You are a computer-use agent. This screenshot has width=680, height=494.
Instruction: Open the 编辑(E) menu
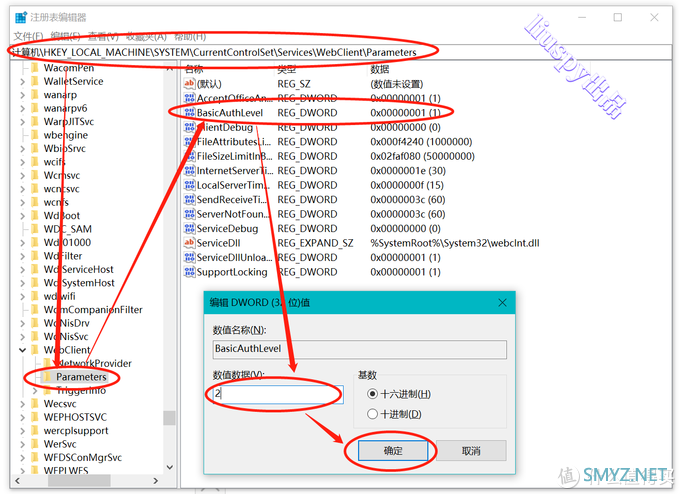(x=65, y=36)
